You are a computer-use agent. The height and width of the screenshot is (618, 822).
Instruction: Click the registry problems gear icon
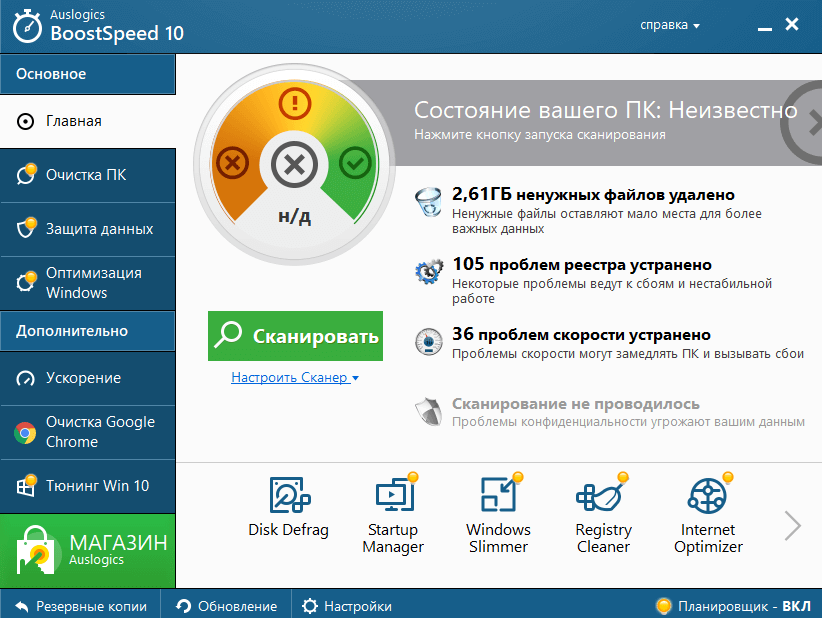(429, 272)
